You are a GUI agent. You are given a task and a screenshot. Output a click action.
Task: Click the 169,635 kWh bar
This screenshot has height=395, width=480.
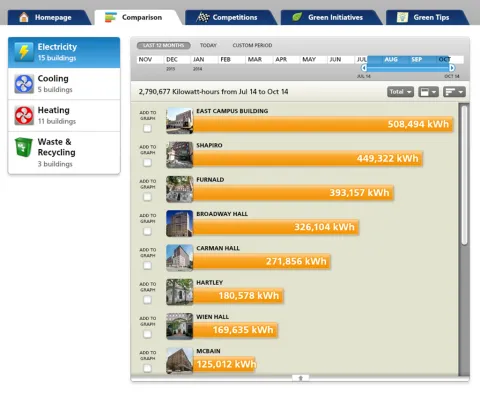click(x=235, y=330)
